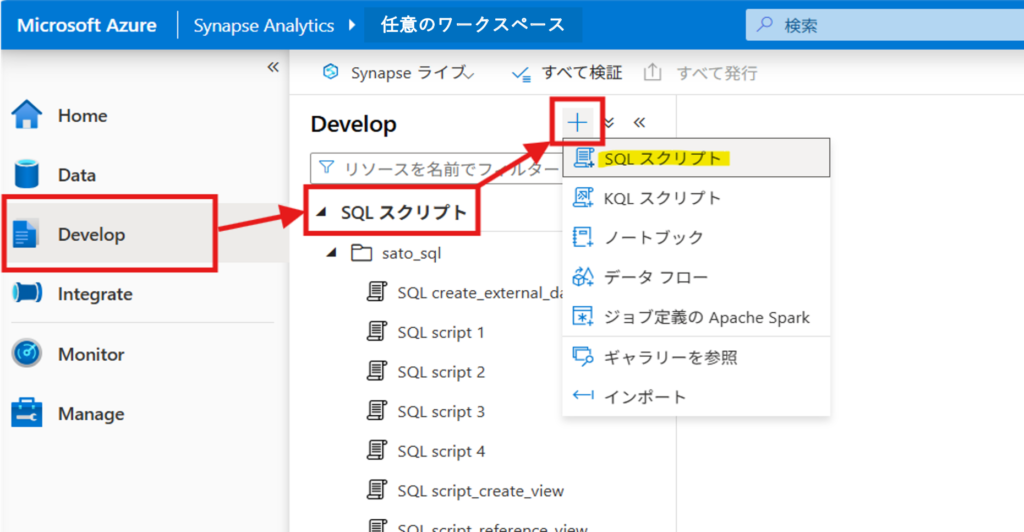
Task: Click the plus icon to add resource
Action: (578, 122)
